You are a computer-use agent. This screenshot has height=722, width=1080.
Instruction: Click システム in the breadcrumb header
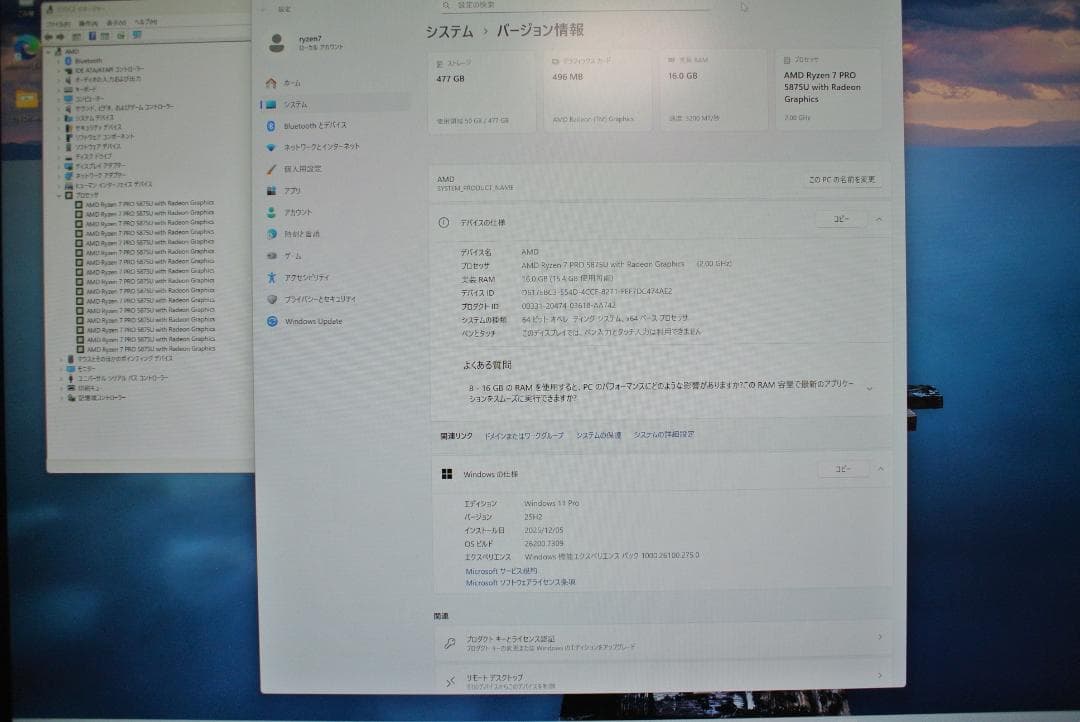[450, 31]
